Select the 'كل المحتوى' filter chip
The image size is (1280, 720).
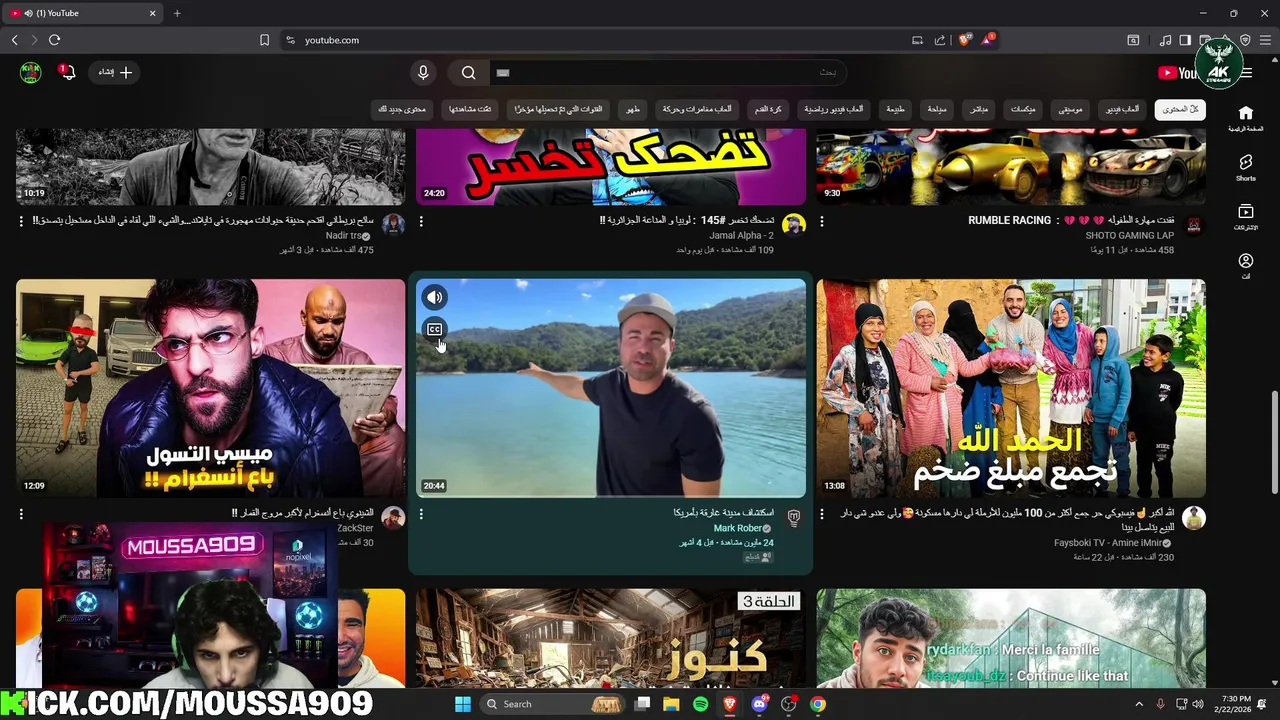[1180, 109]
